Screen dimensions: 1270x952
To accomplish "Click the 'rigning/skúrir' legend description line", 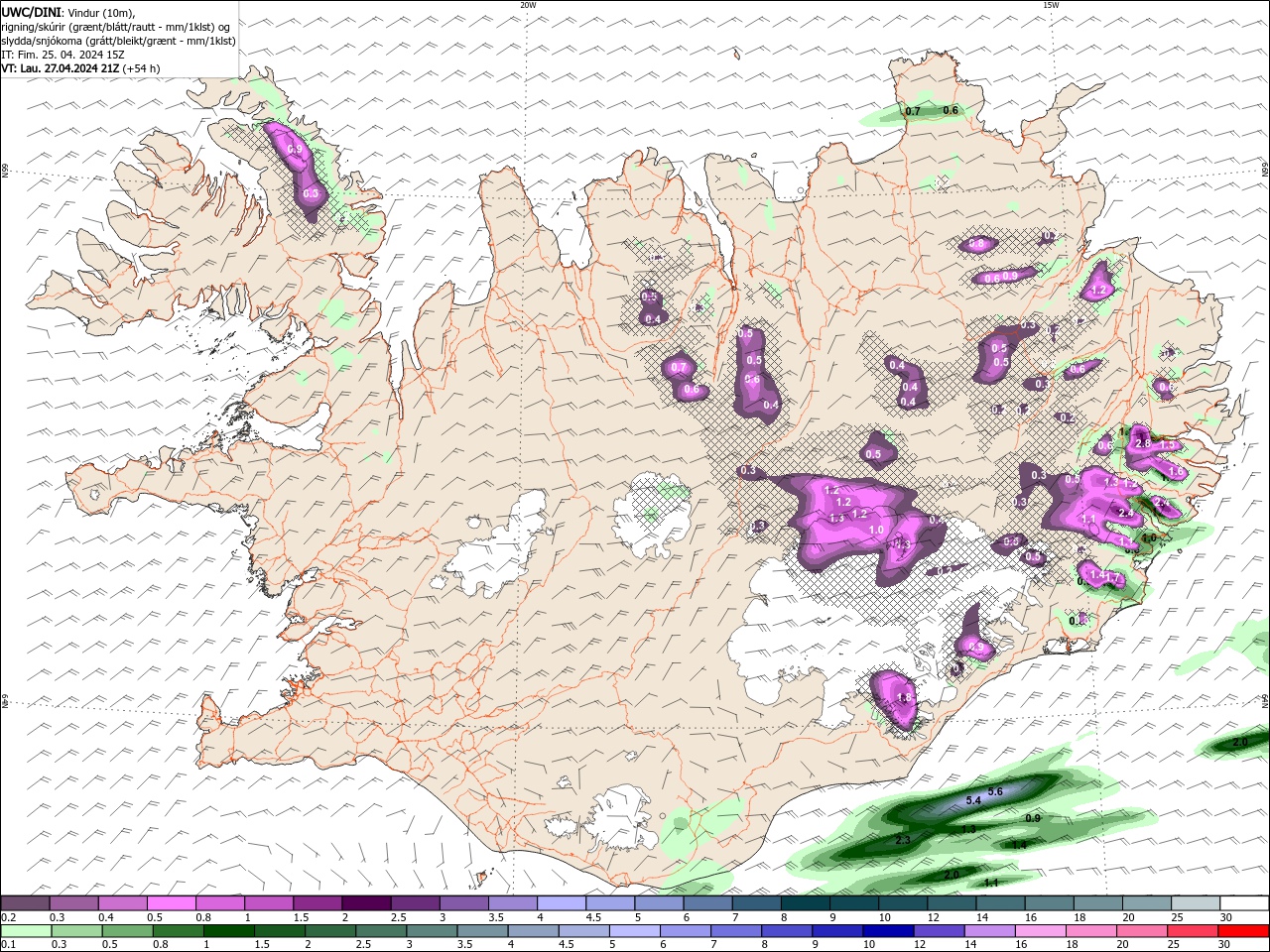I will coord(116,27).
